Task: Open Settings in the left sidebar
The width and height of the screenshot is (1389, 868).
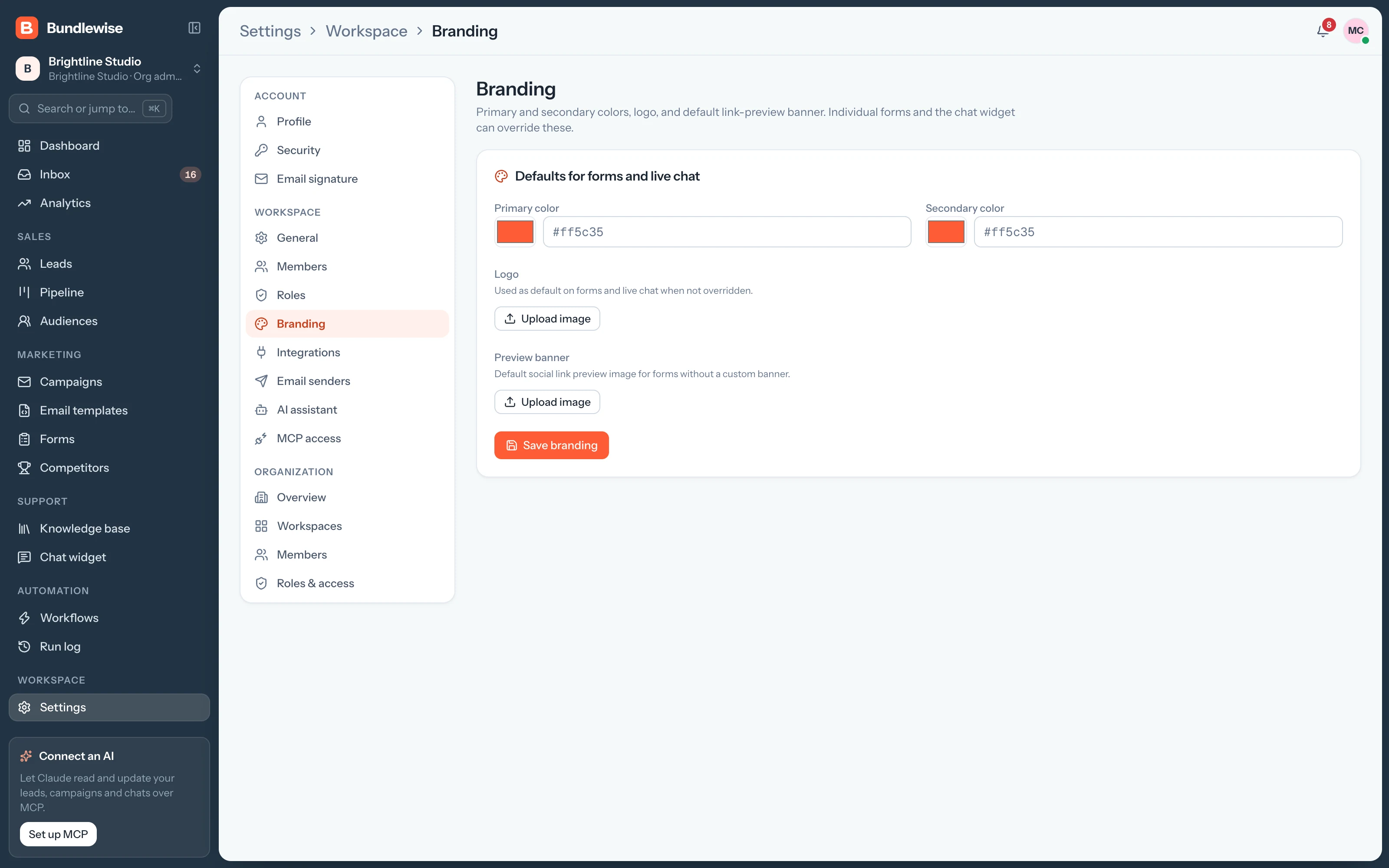Action: tap(109, 707)
